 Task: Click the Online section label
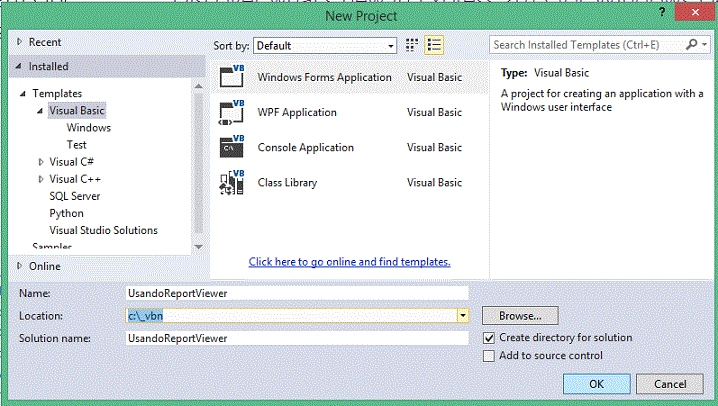click(x=45, y=266)
